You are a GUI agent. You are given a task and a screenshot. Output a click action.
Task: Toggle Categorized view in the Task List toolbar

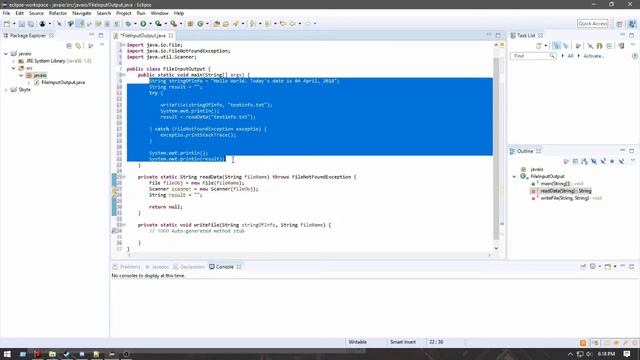pyautogui.click(x=556, y=46)
